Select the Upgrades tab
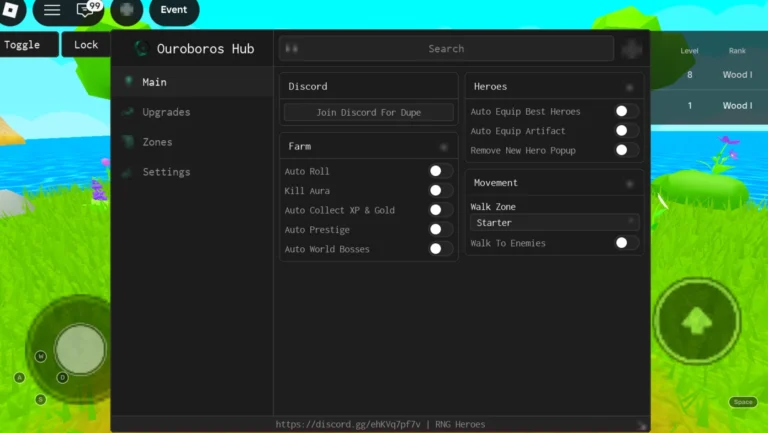 pos(192,112)
